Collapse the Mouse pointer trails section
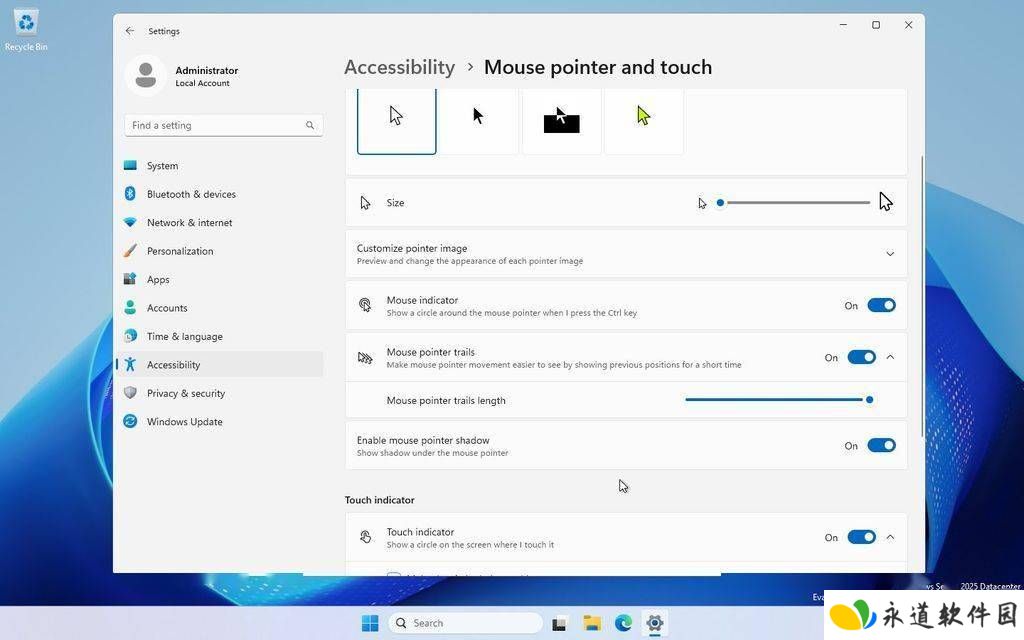Viewport: 1024px width, 640px height. (x=890, y=357)
